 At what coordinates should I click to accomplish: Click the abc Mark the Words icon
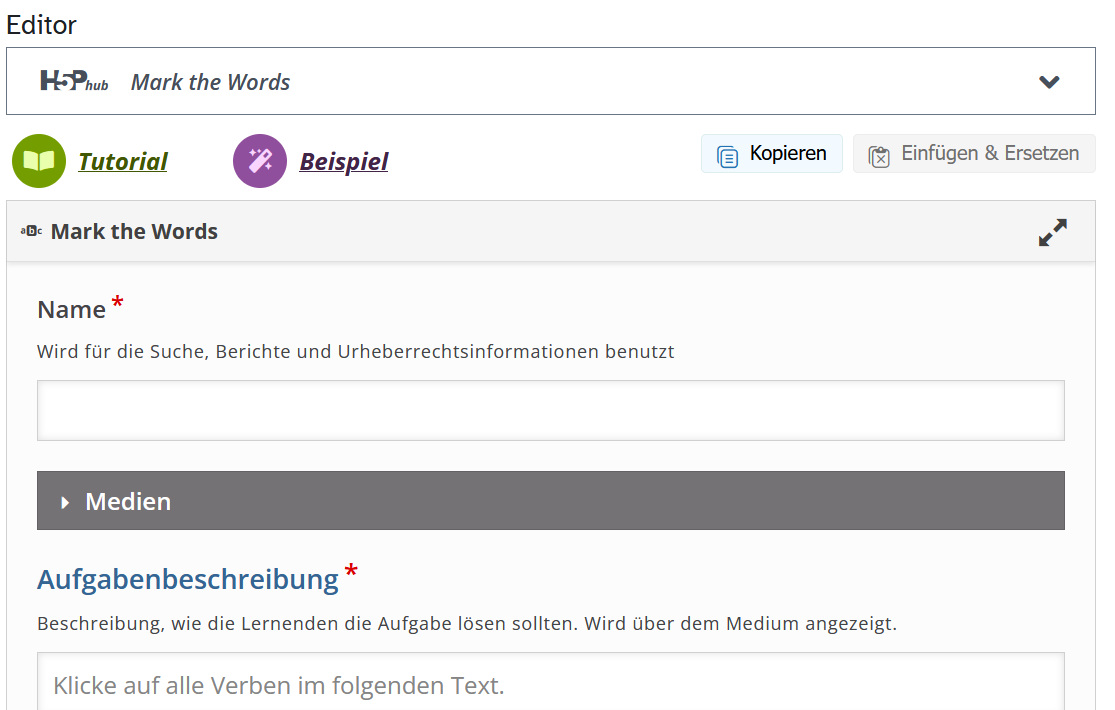[31, 232]
